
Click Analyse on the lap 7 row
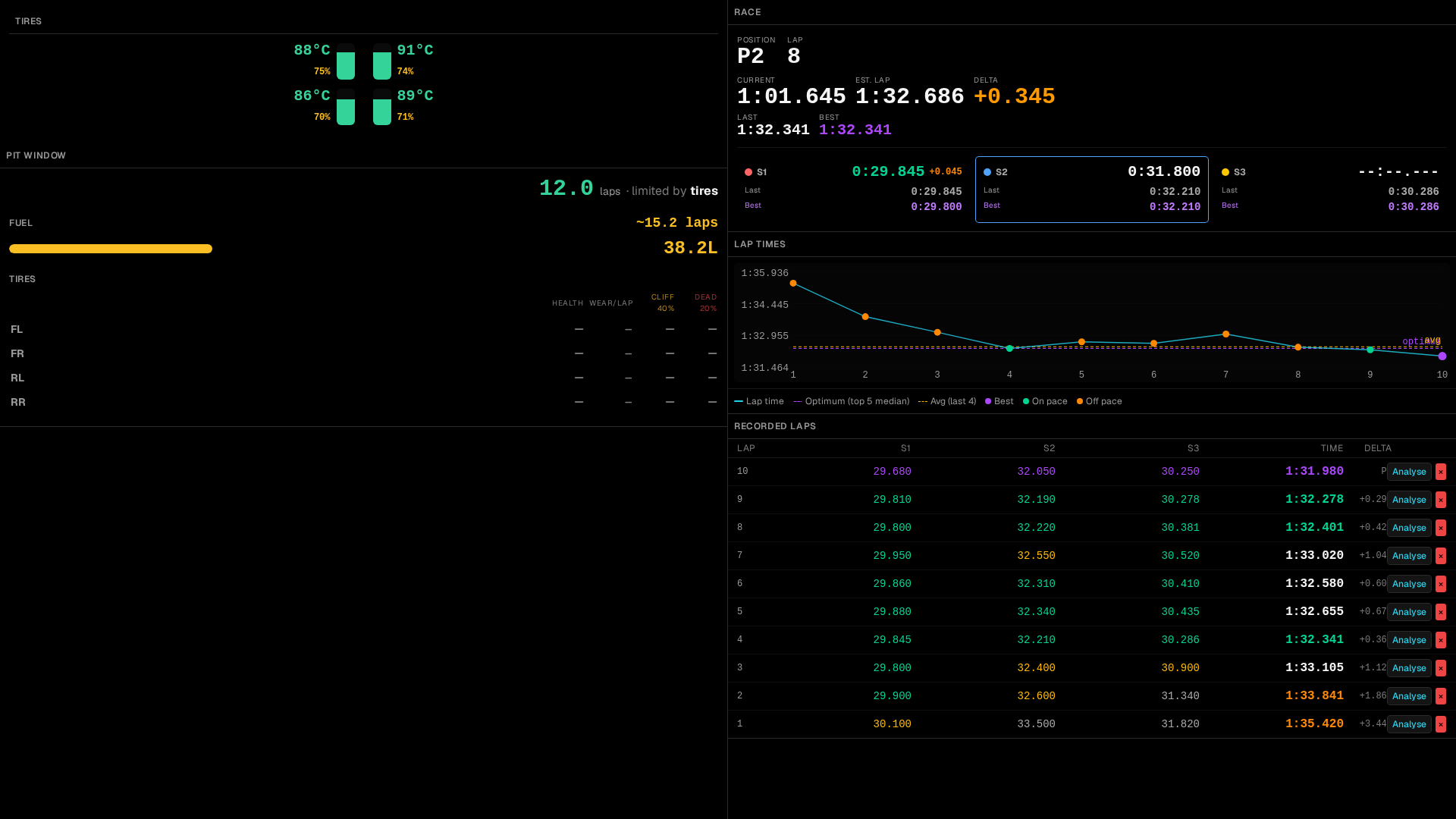tap(1409, 556)
